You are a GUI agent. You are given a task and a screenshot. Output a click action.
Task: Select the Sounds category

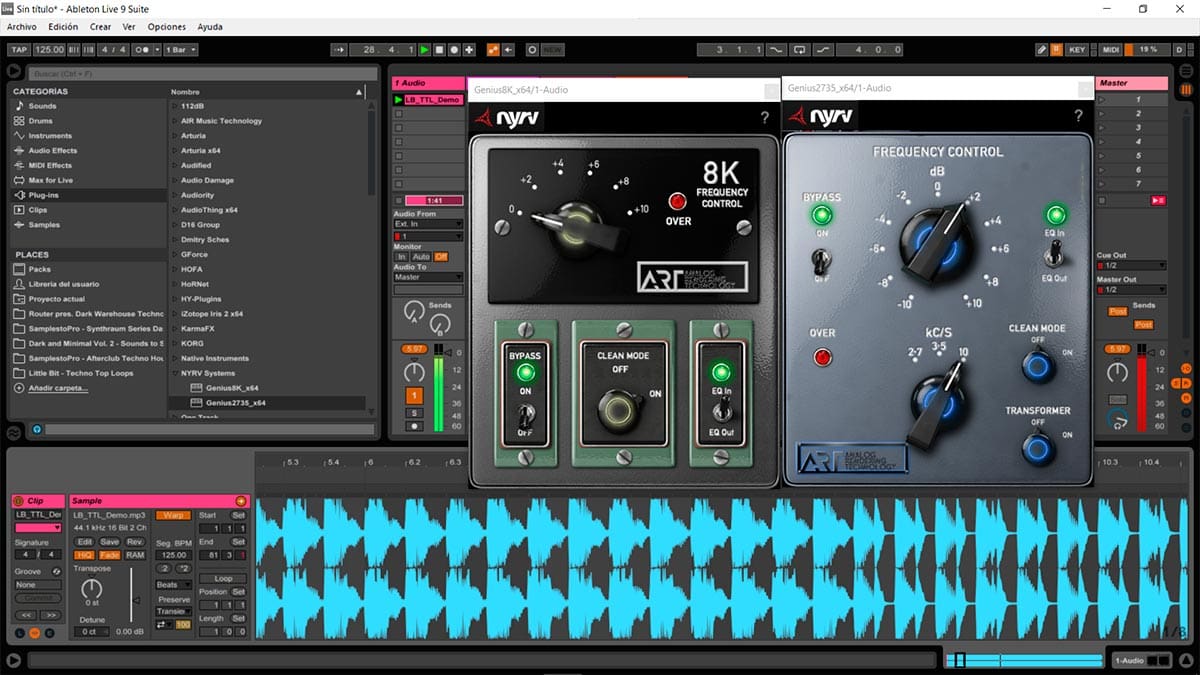pos(43,106)
